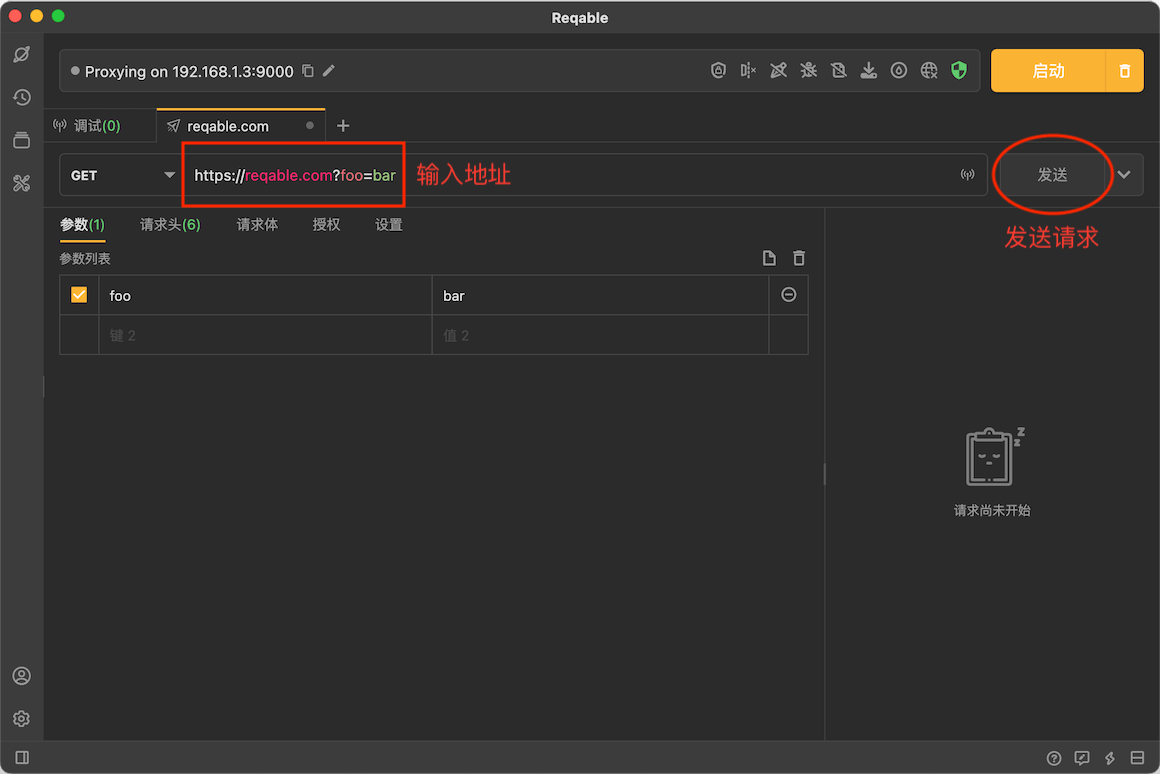Delete all parameters with trash icon

799,258
